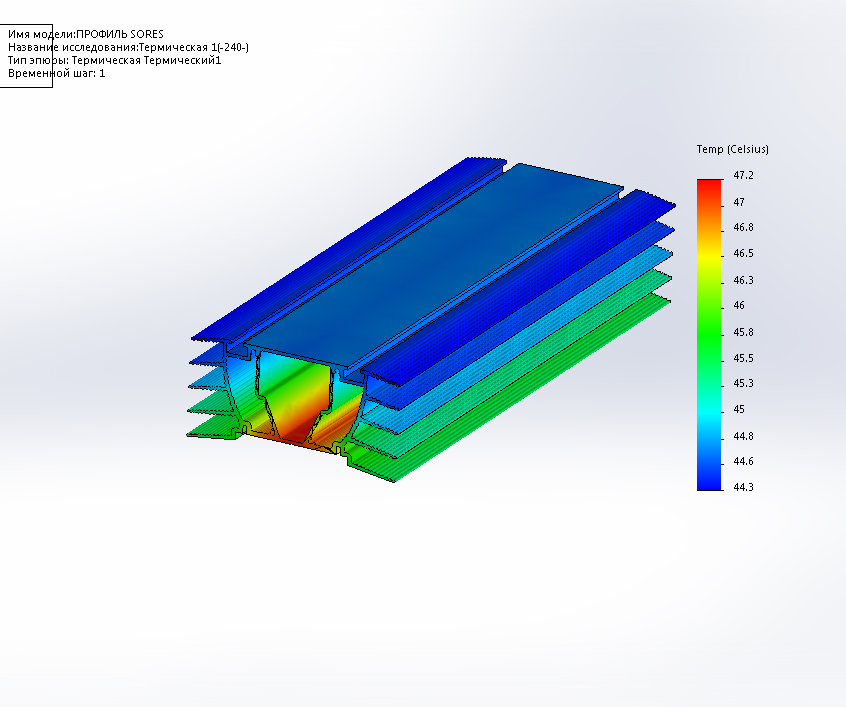
Task: Click the time step line 'Временной шаг: 1'
Action: [57, 73]
